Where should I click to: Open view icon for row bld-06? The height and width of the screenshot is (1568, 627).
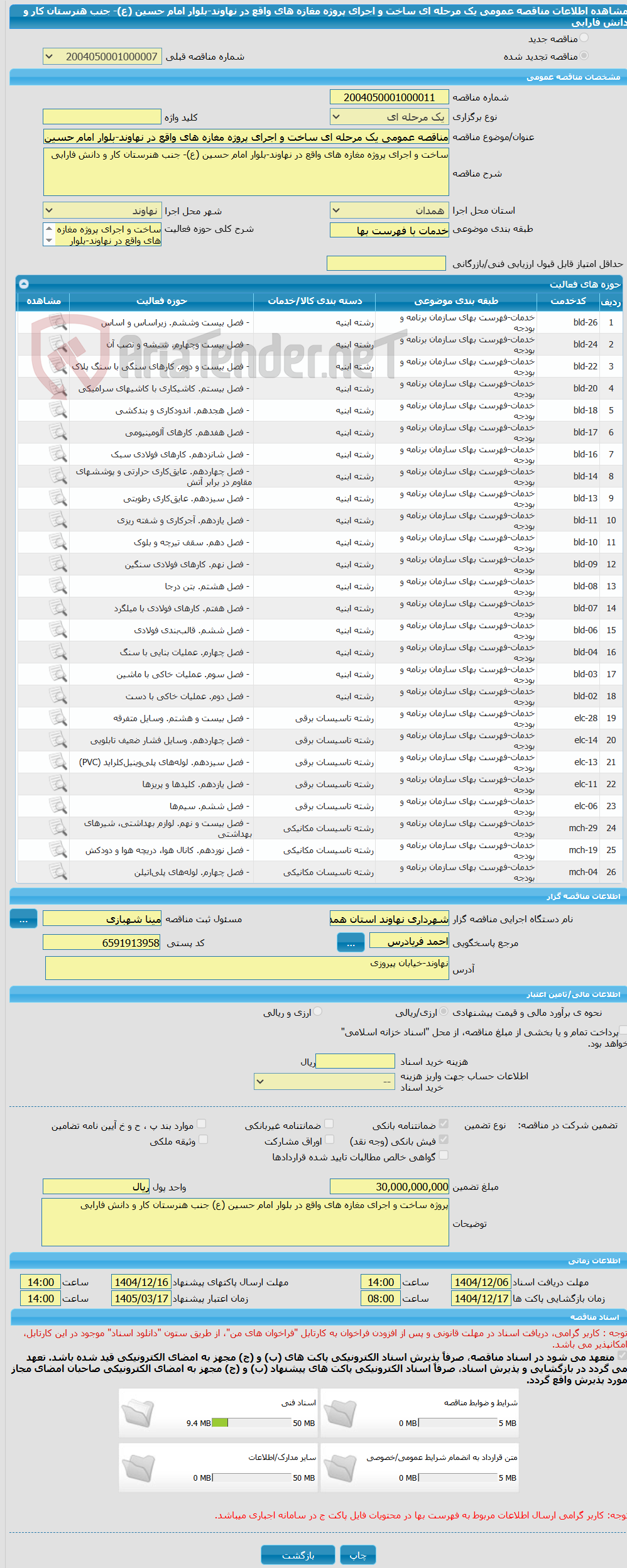[x=58, y=630]
